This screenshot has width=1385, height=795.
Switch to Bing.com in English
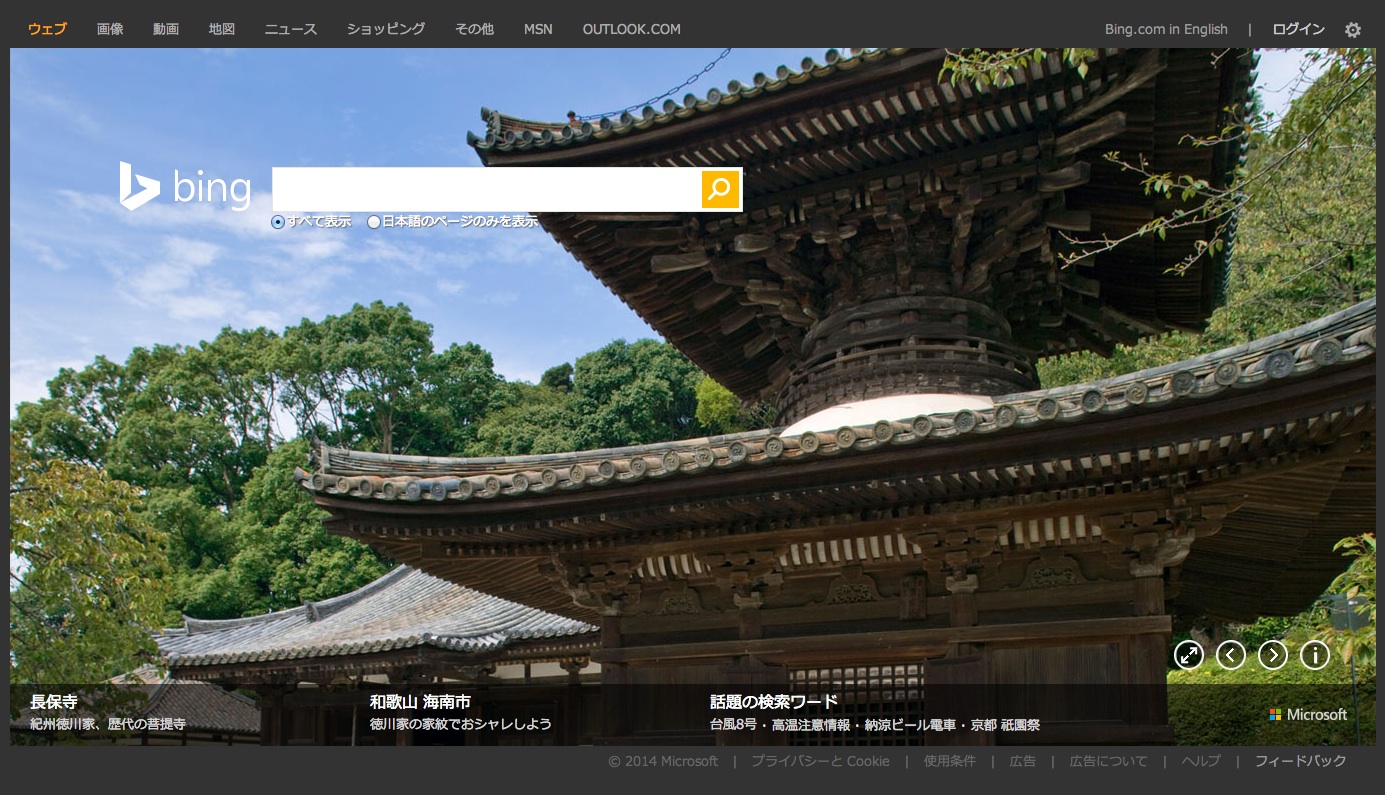[x=1166, y=29]
